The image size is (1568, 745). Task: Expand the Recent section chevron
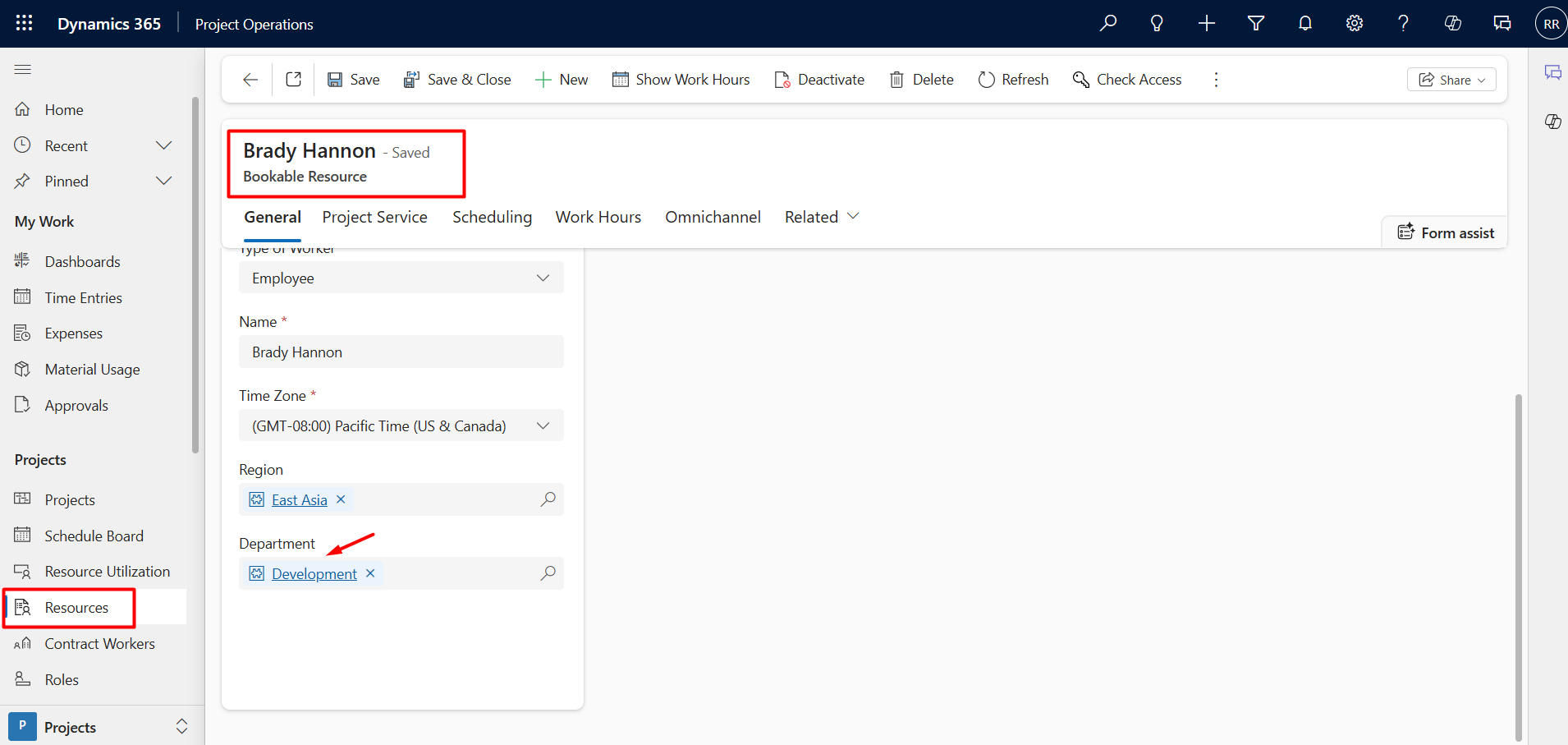[163, 145]
